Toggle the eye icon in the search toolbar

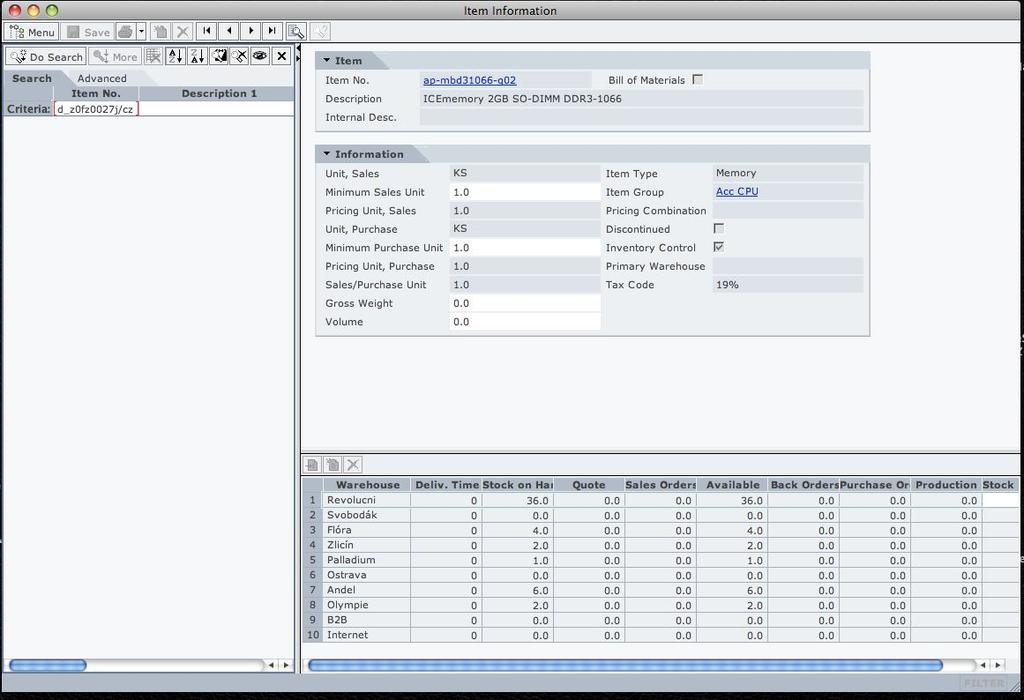(x=260, y=56)
